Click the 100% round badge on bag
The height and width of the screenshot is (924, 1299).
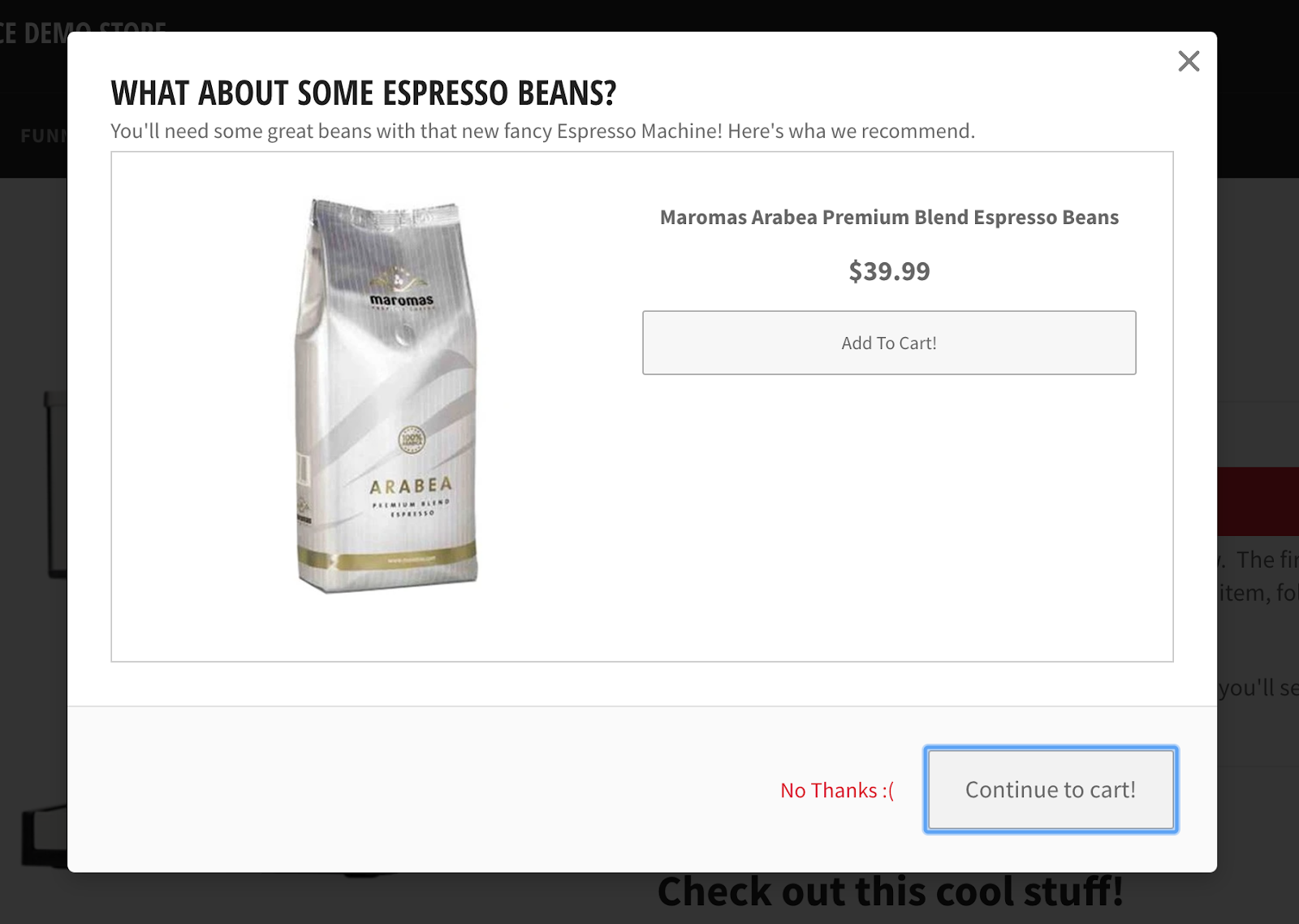[x=412, y=440]
